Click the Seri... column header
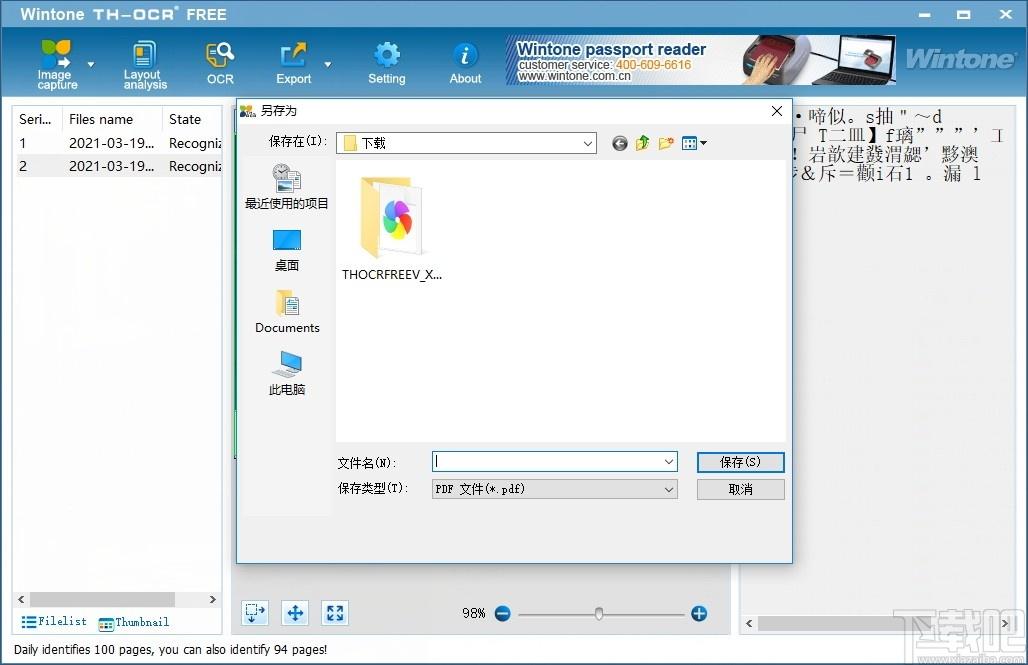This screenshot has width=1028, height=665. click(x=39, y=119)
